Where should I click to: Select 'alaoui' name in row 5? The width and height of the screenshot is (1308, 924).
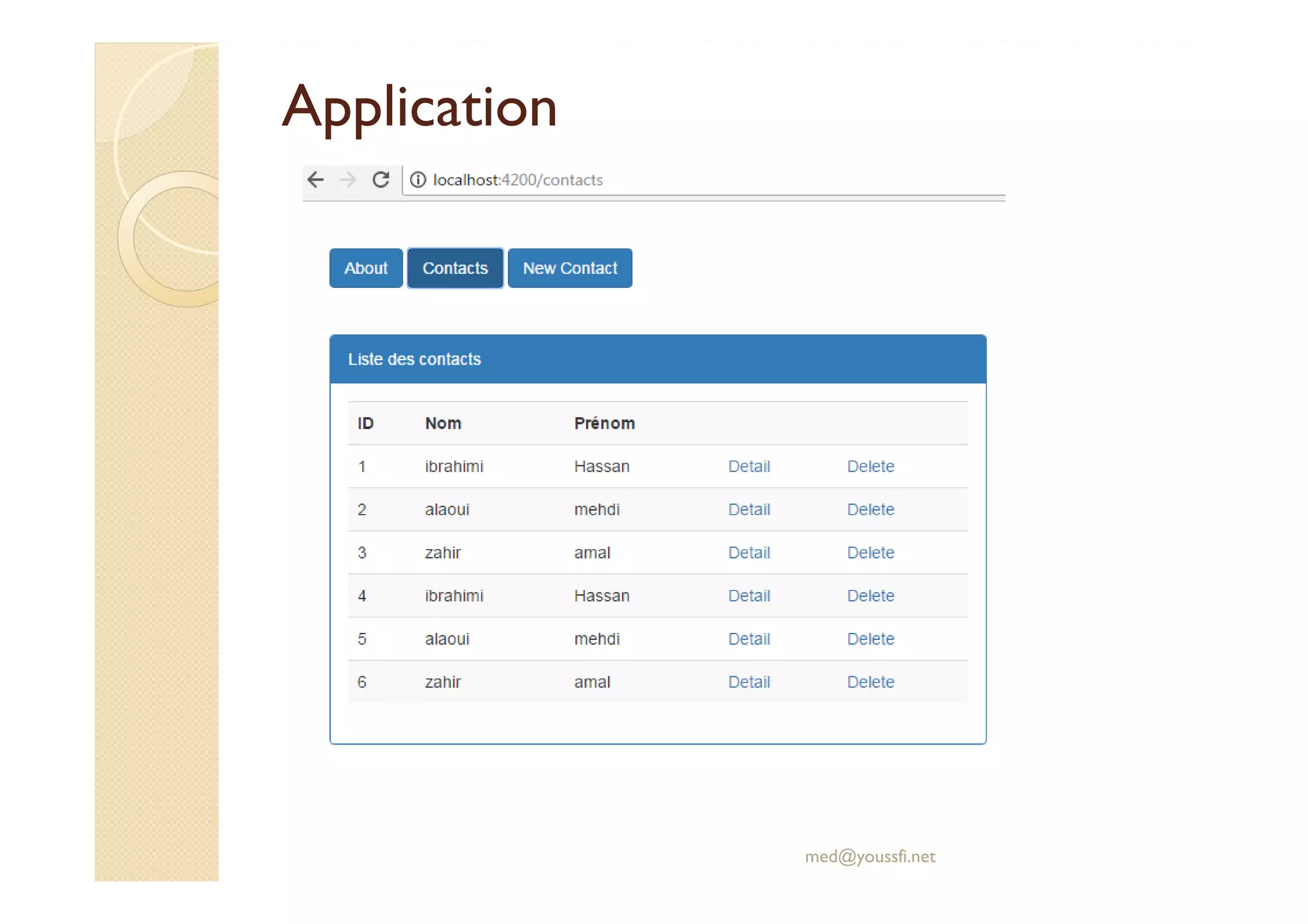pos(447,639)
